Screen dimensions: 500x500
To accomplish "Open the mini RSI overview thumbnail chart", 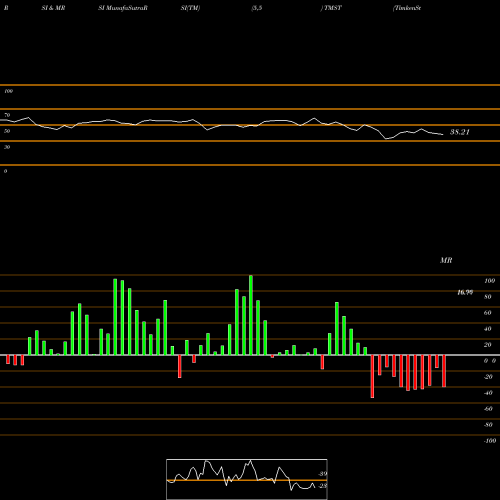I will click(x=247, y=479).
